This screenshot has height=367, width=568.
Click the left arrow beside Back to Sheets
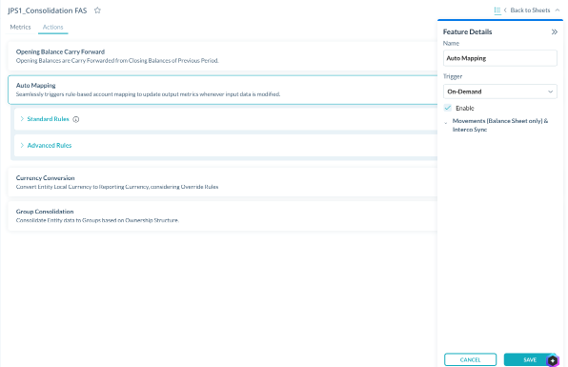(505, 10)
